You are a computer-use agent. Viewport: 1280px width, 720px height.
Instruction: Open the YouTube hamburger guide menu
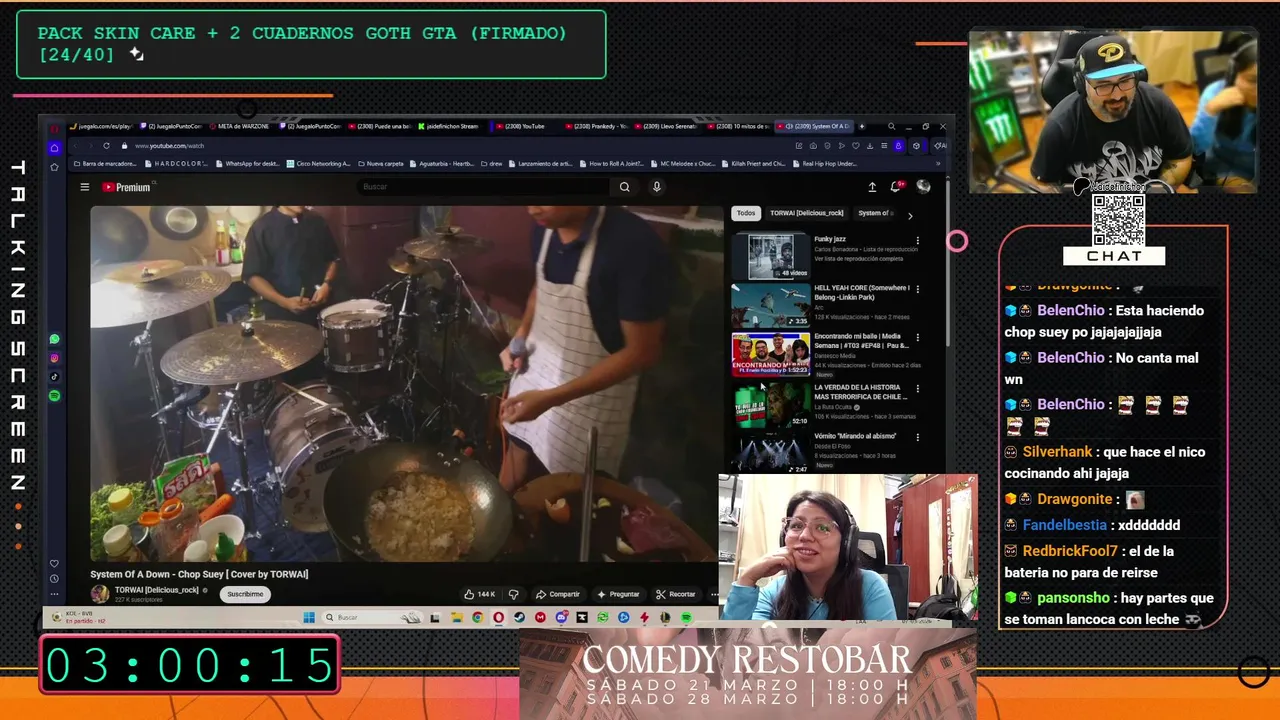click(x=85, y=187)
